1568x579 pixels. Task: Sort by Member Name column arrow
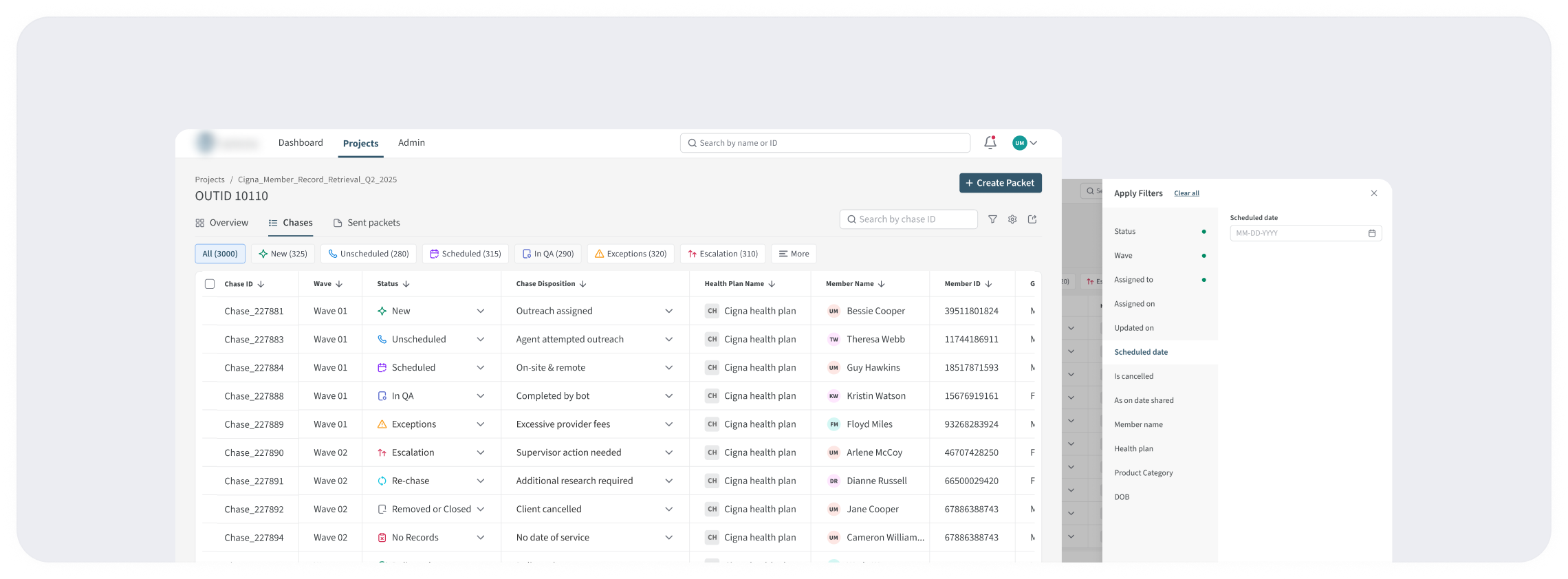882,284
